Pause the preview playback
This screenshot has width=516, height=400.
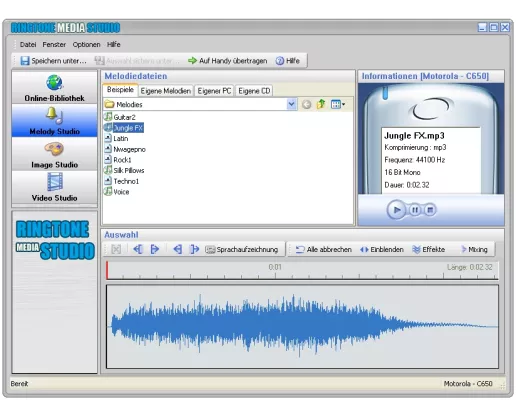[415, 210]
